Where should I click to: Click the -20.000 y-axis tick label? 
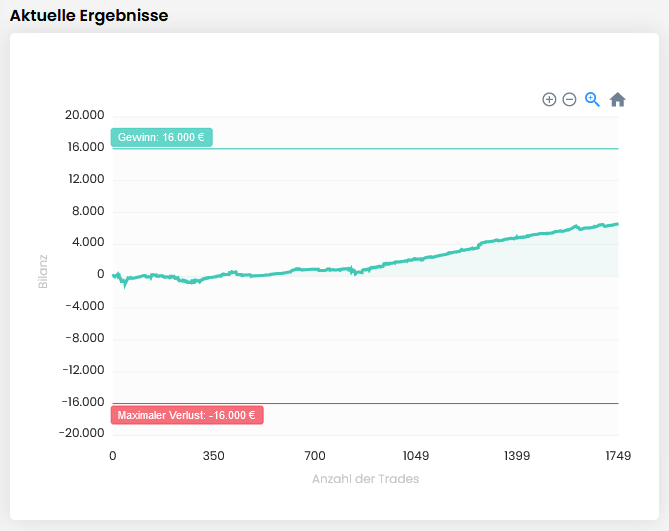[x=83, y=433]
